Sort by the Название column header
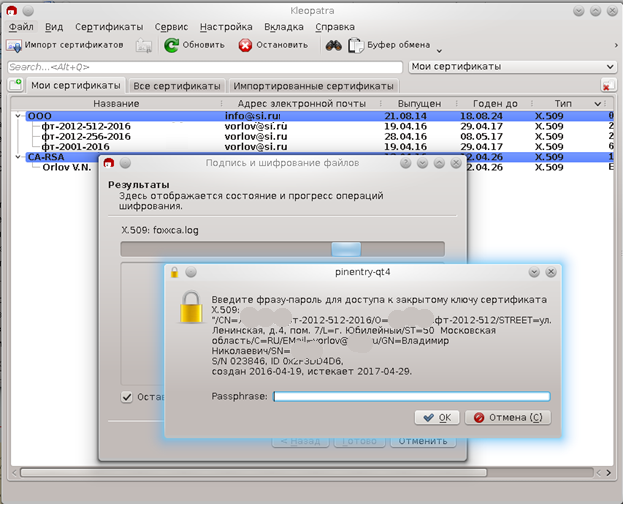The height and width of the screenshot is (505, 624). pos(116,103)
